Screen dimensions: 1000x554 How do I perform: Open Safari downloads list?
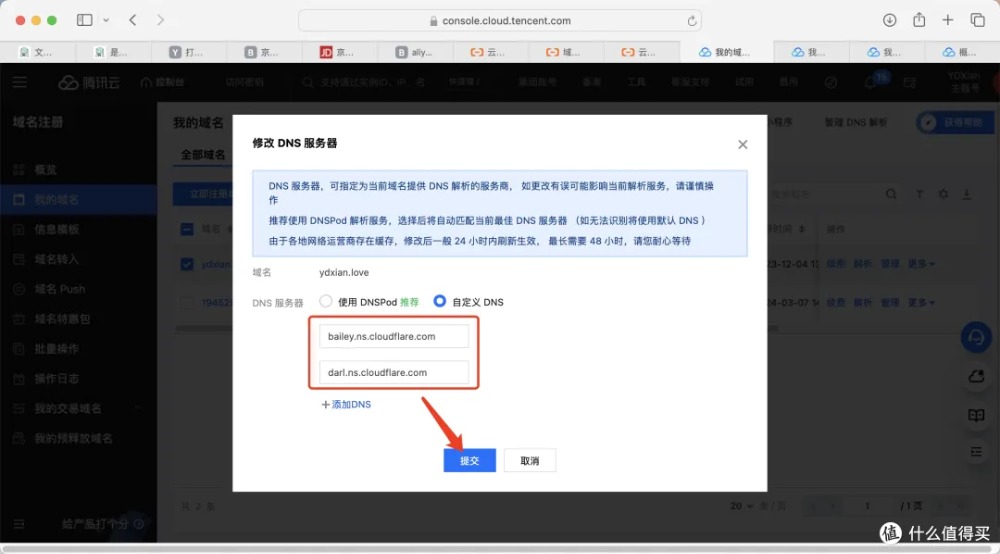click(x=889, y=20)
